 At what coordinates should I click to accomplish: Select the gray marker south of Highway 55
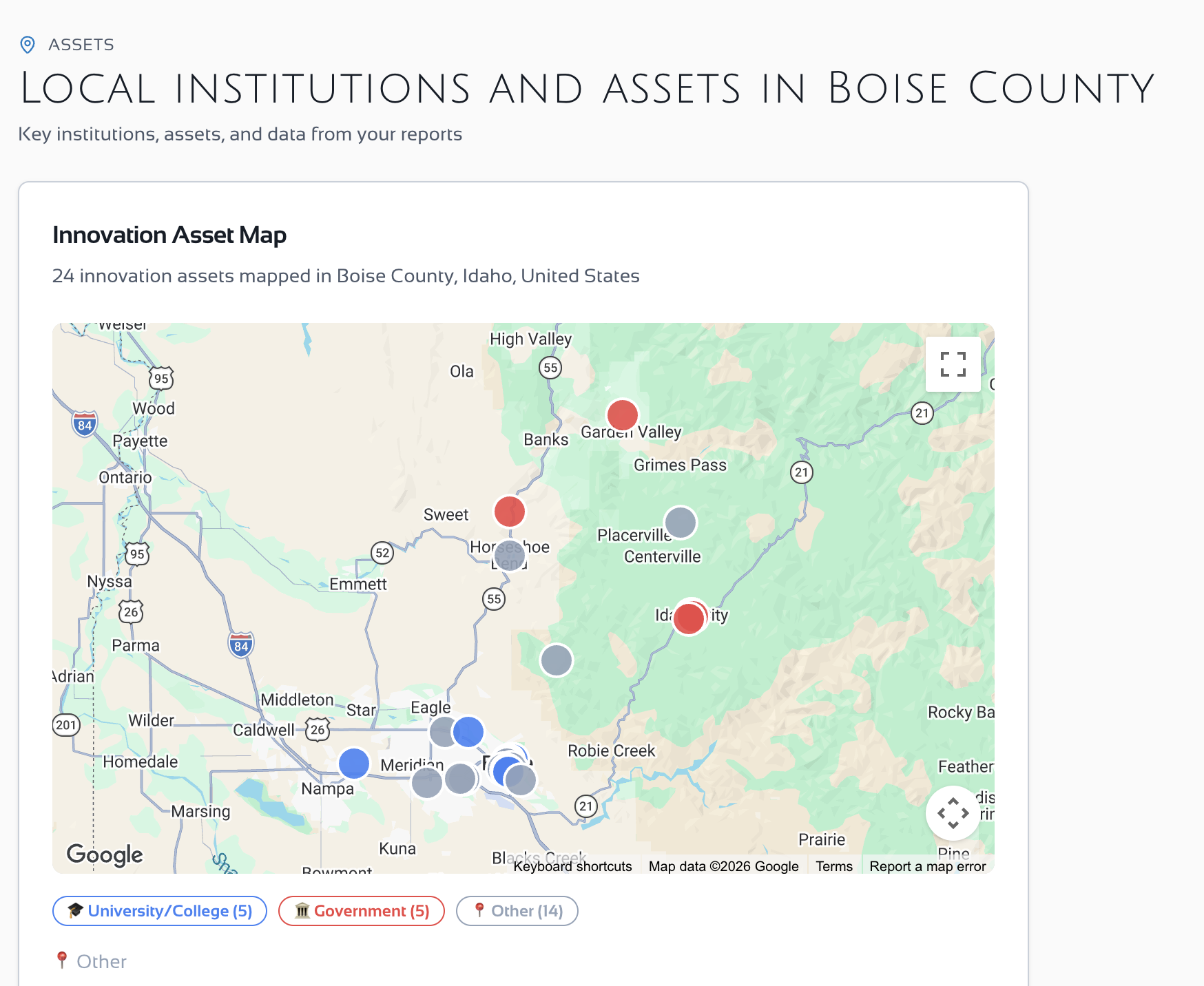click(x=557, y=660)
